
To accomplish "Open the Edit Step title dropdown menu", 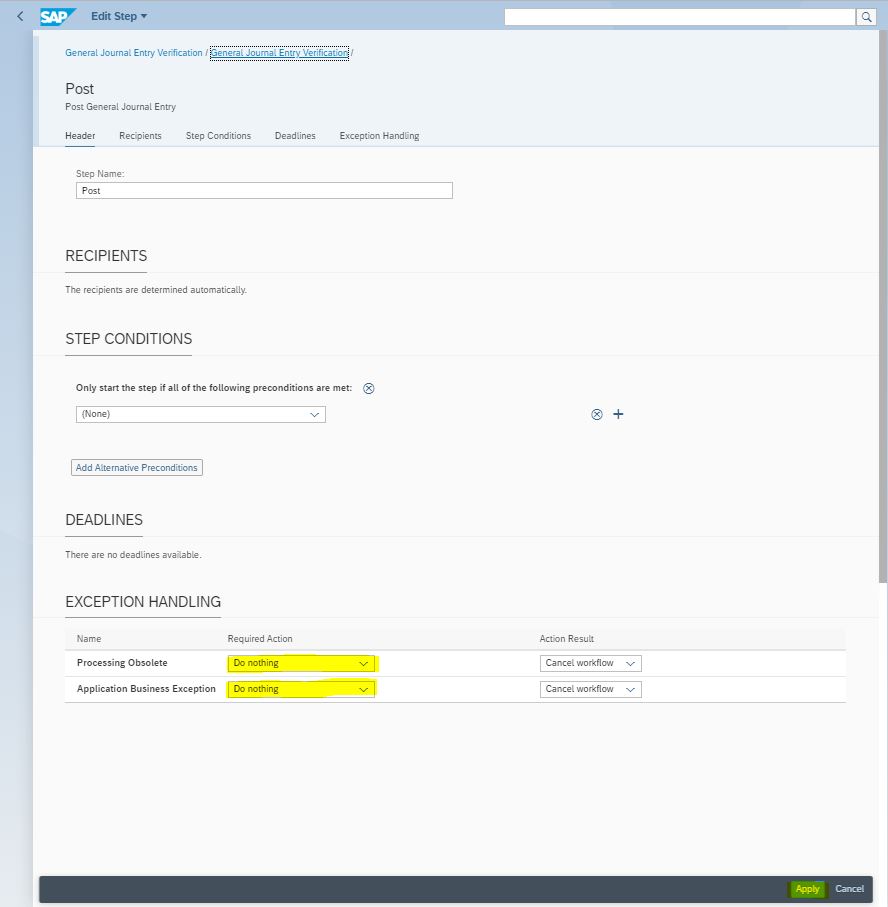I will click(x=119, y=16).
